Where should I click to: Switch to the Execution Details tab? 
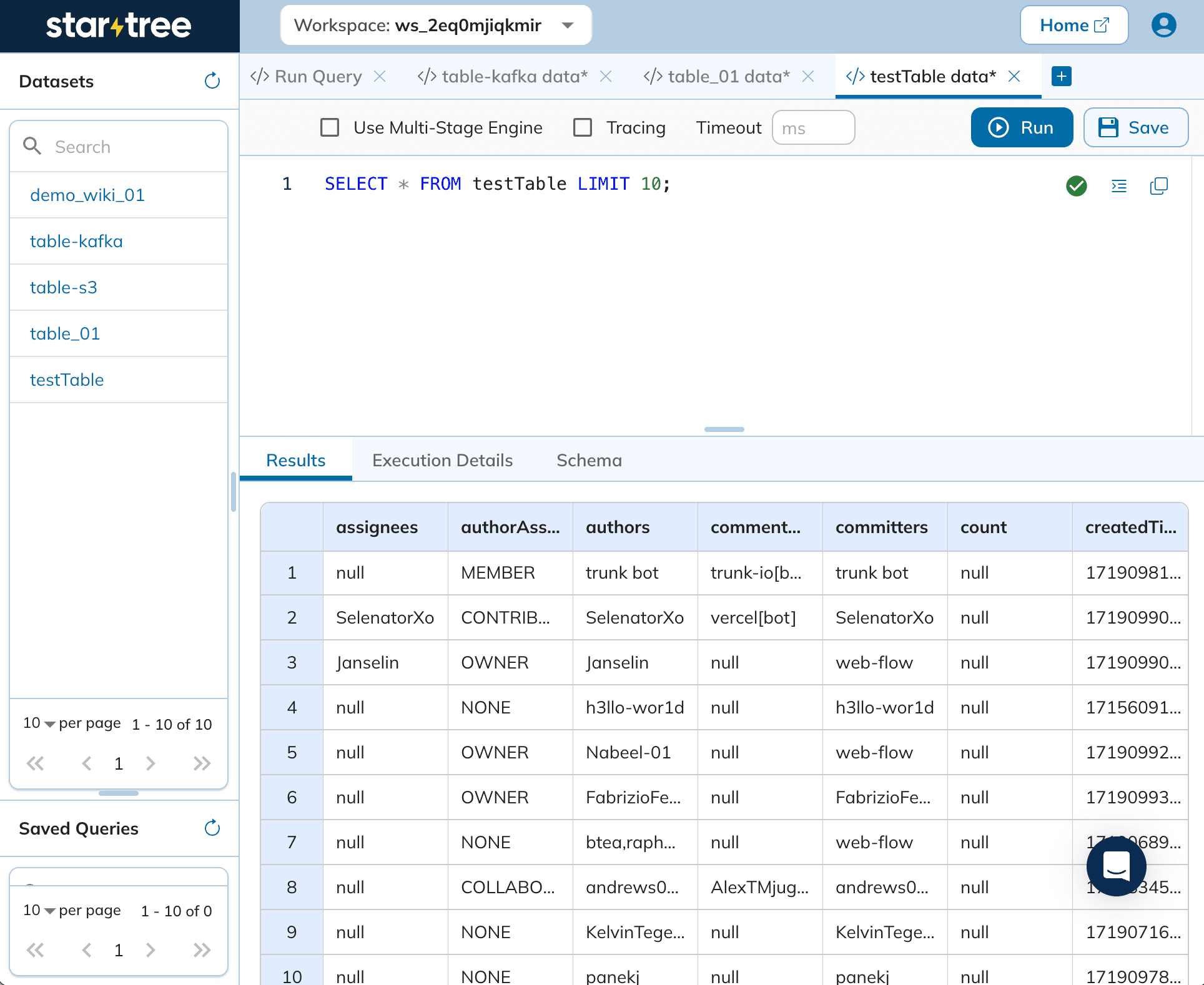[x=442, y=460]
